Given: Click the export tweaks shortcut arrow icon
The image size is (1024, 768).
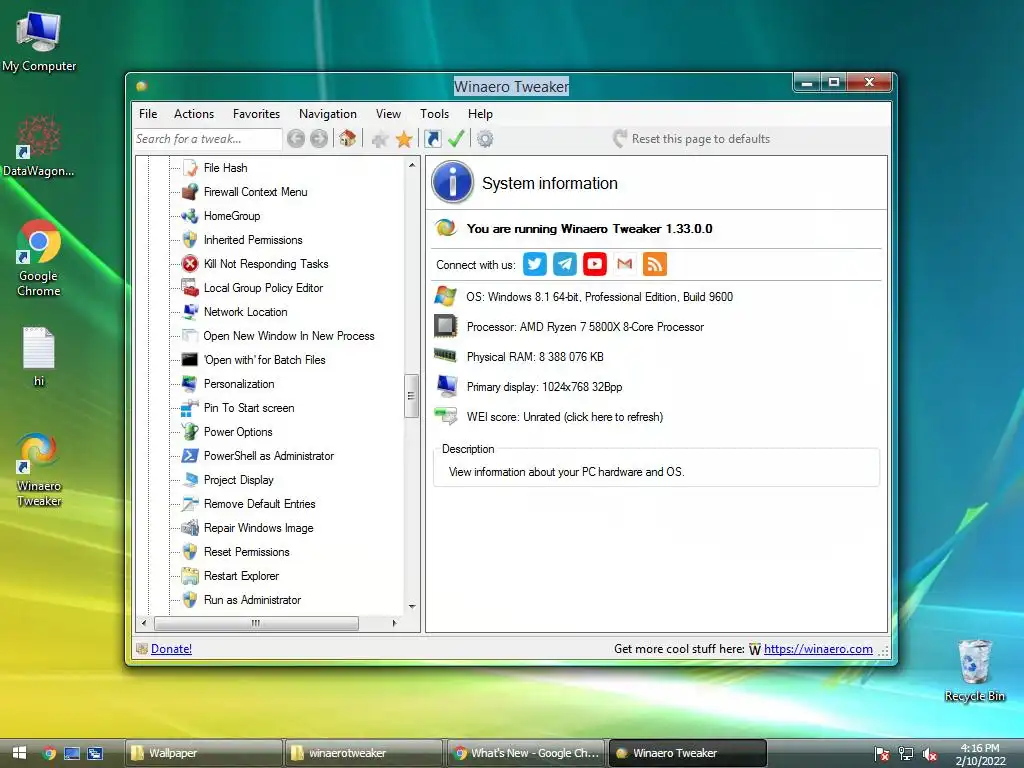Looking at the screenshot, I should [433, 138].
